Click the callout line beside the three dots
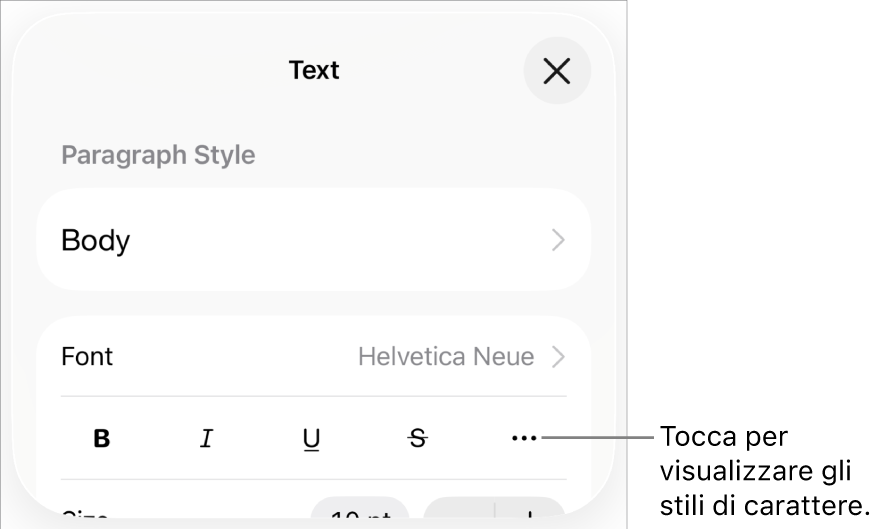This screenshot has height=529, width=878. pos(597,437)
